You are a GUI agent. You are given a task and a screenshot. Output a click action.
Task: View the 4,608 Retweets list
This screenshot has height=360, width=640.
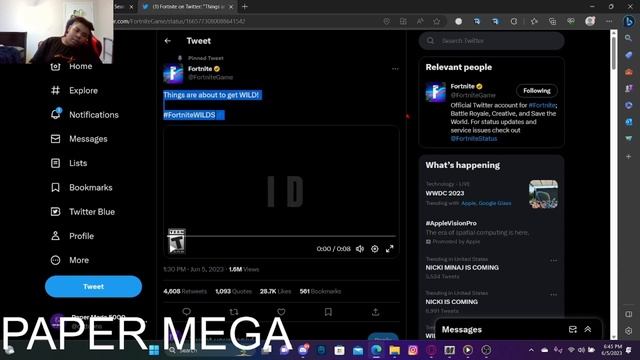[x=185, y=291]
